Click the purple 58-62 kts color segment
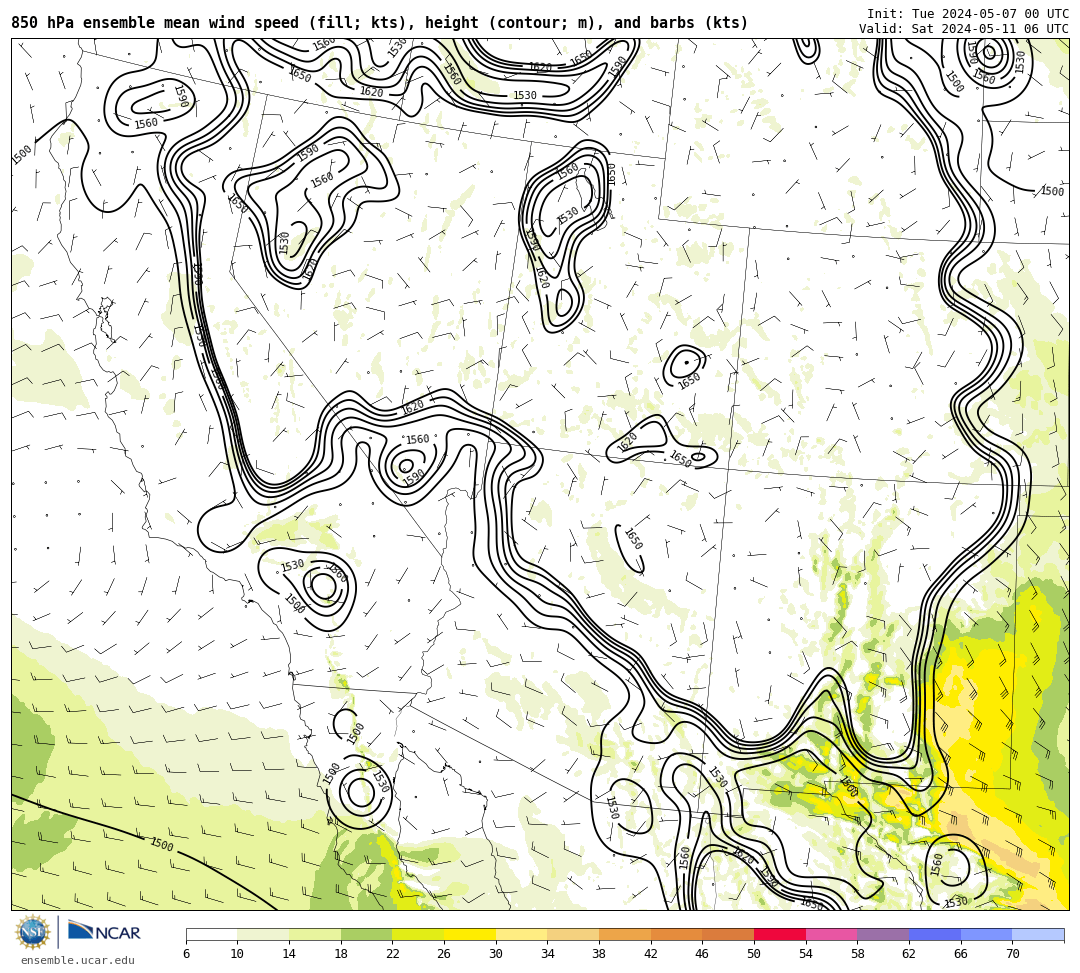The image size is (1080, 973). 883,934
